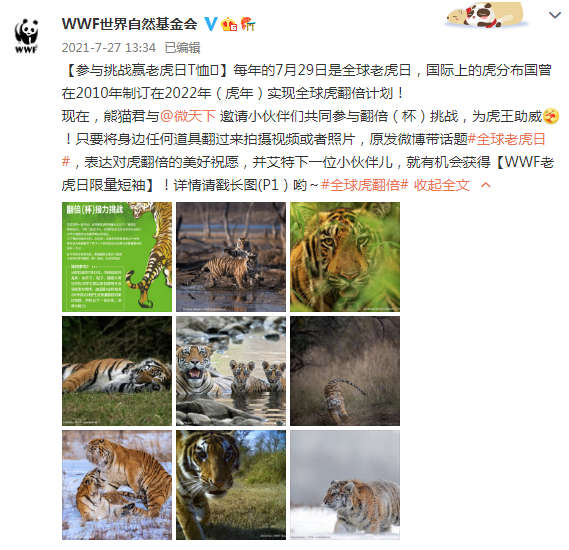Open the tigress with cubs in water photo
Screen dimensions: 569x550
tap(231, 371)
